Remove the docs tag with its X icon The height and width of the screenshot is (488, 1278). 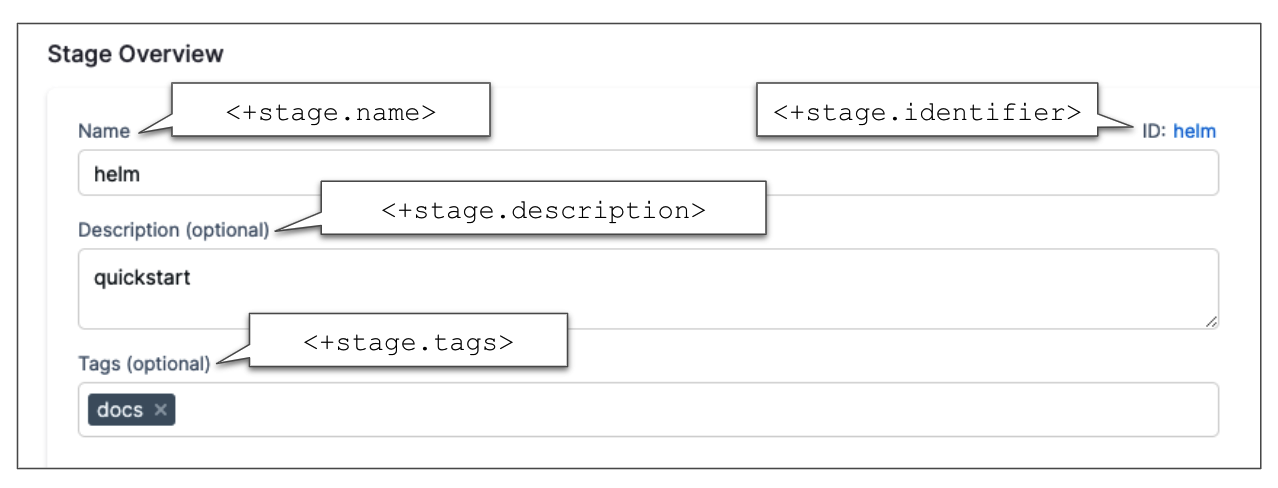coord(160,410)
